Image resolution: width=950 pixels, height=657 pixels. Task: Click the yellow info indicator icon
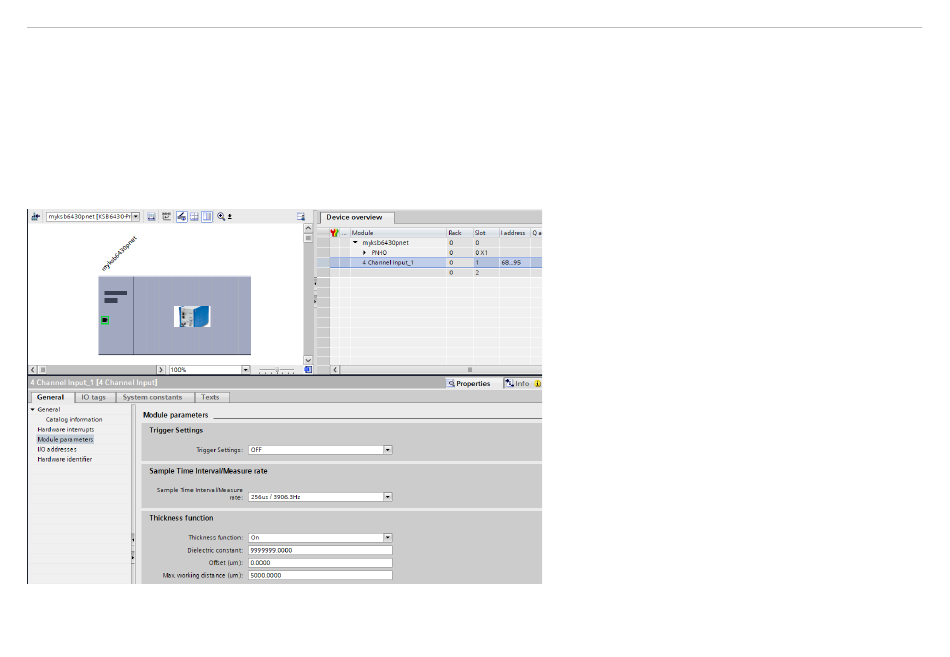[x=537, y=384]
